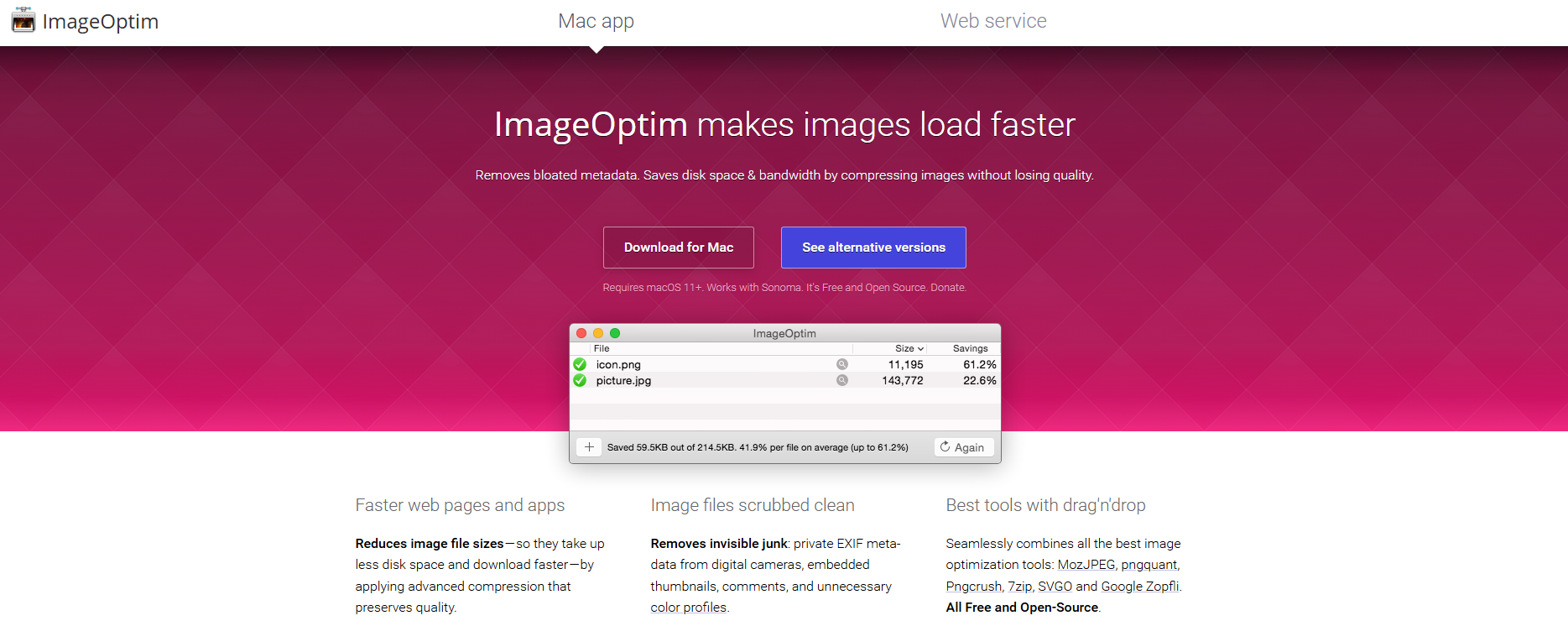Select the picture.jpg file name
Viewport: 1568px width, 626px height.
point(623,380)
